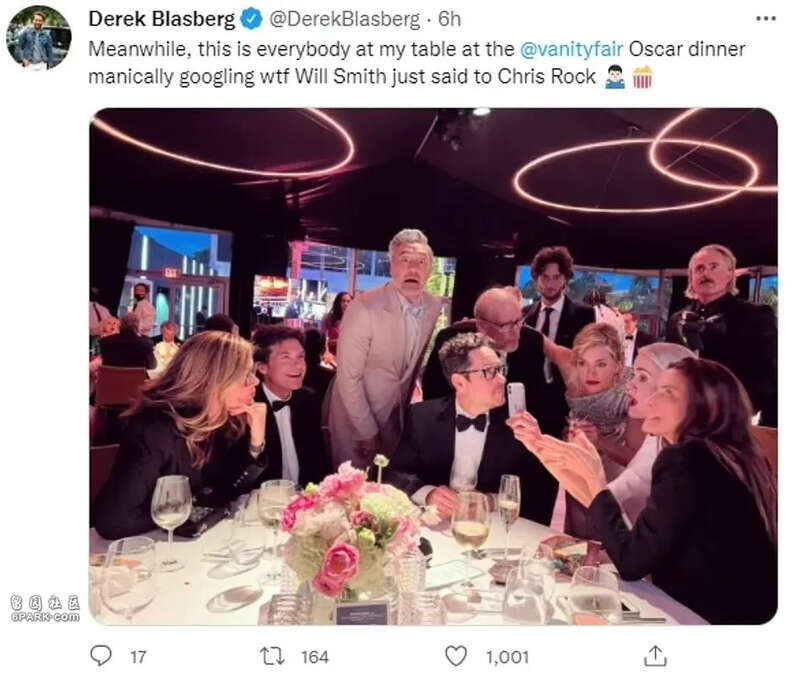Click the share upload icon
Viewport: 800px width, 678px height.
(x=655, y=656)
